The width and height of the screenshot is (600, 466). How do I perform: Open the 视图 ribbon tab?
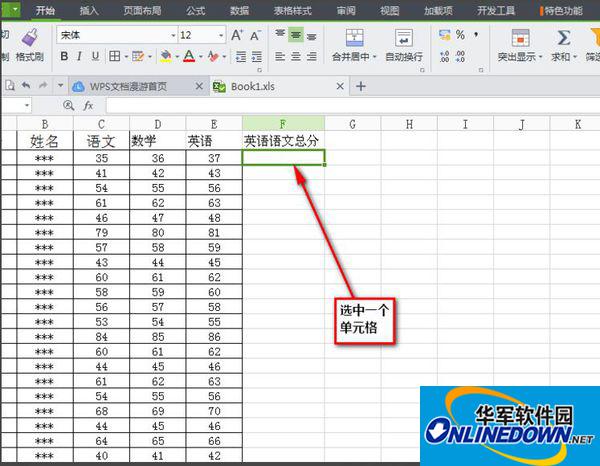[390, 10]
